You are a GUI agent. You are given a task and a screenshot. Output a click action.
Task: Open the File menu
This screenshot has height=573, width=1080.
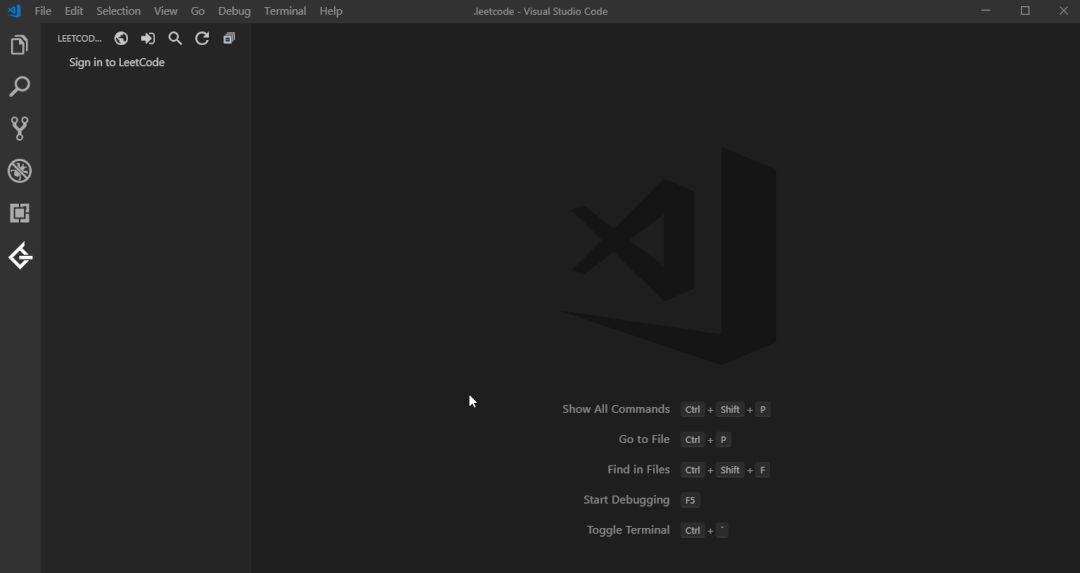pyautogui.click(x=43, y=11)
